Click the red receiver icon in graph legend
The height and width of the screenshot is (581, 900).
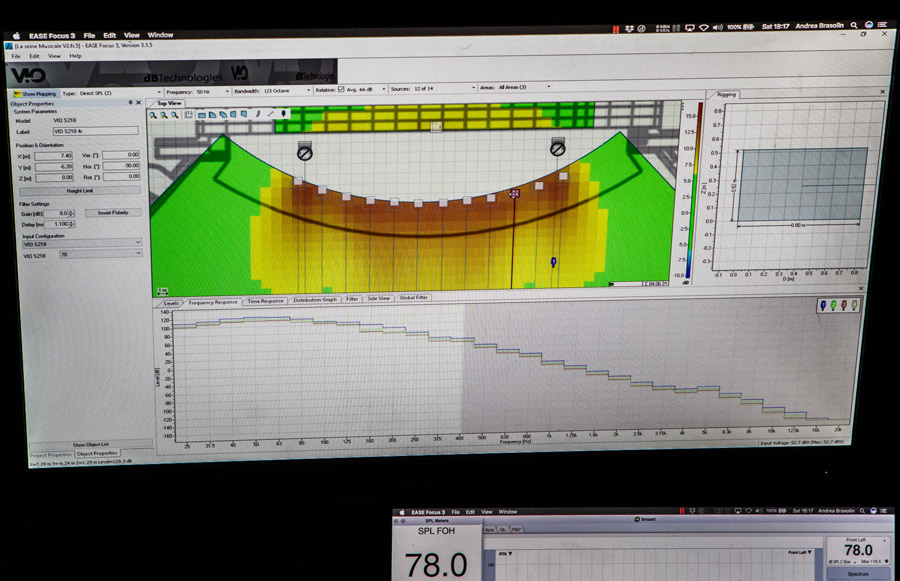[x=844, y=305]
